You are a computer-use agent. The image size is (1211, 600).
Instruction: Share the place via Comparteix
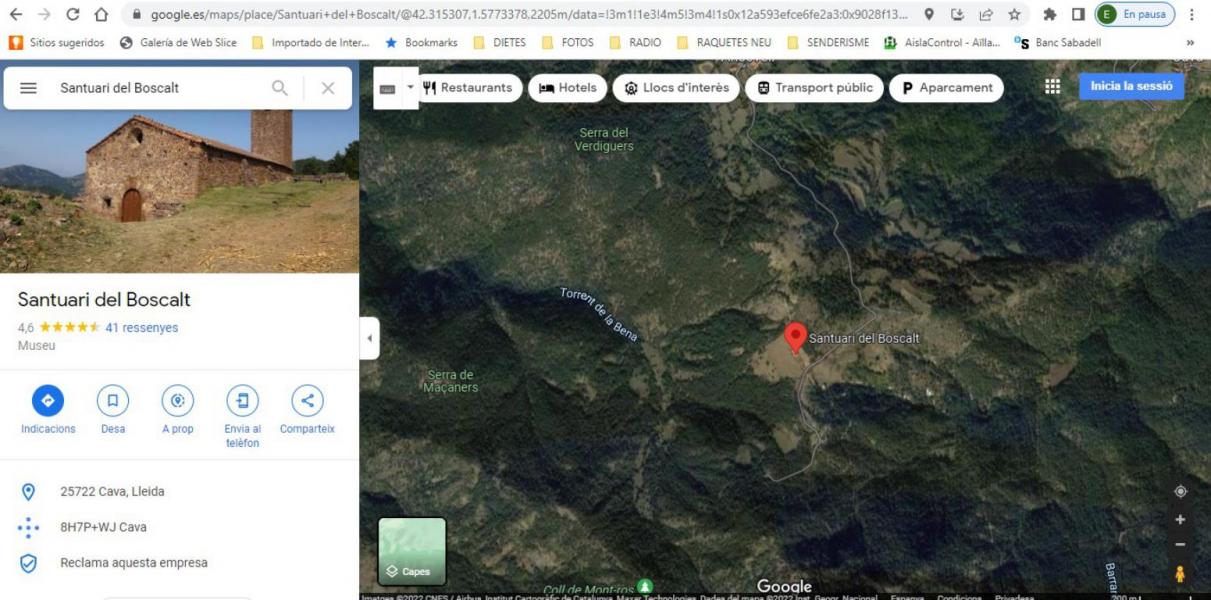(x=307, y=401)
